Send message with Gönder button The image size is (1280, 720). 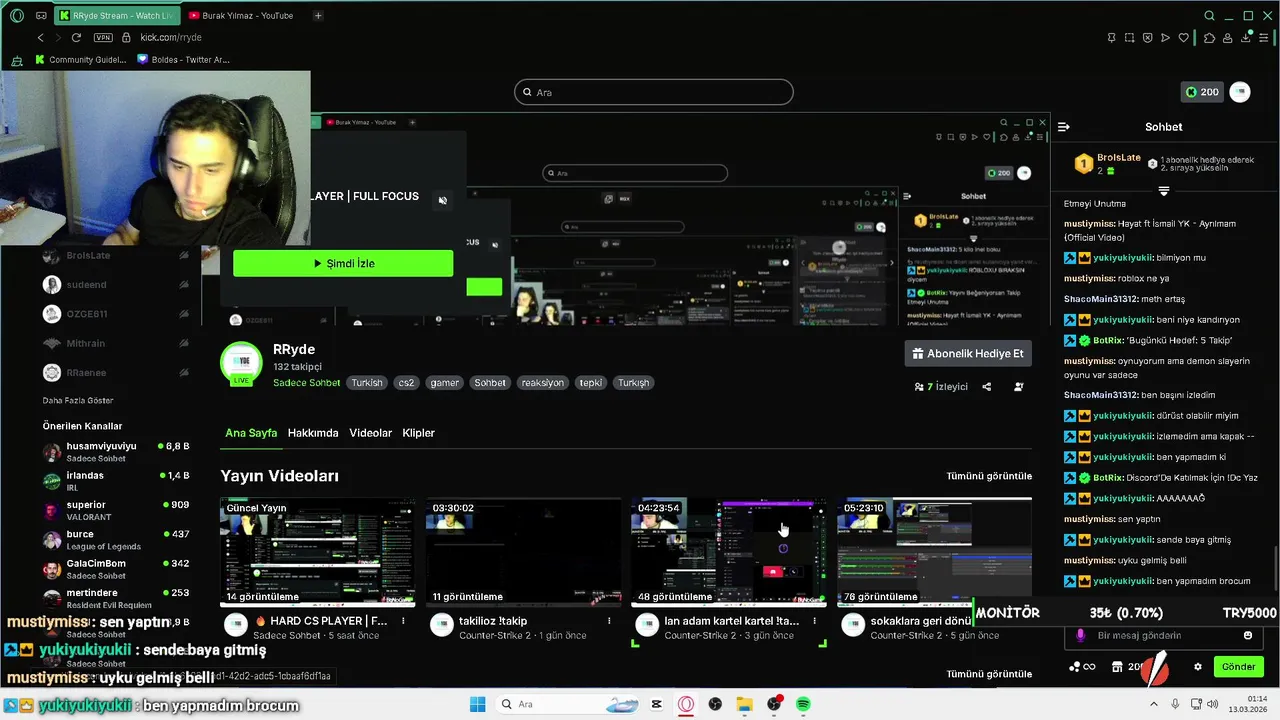click(x=1238, y=667)
